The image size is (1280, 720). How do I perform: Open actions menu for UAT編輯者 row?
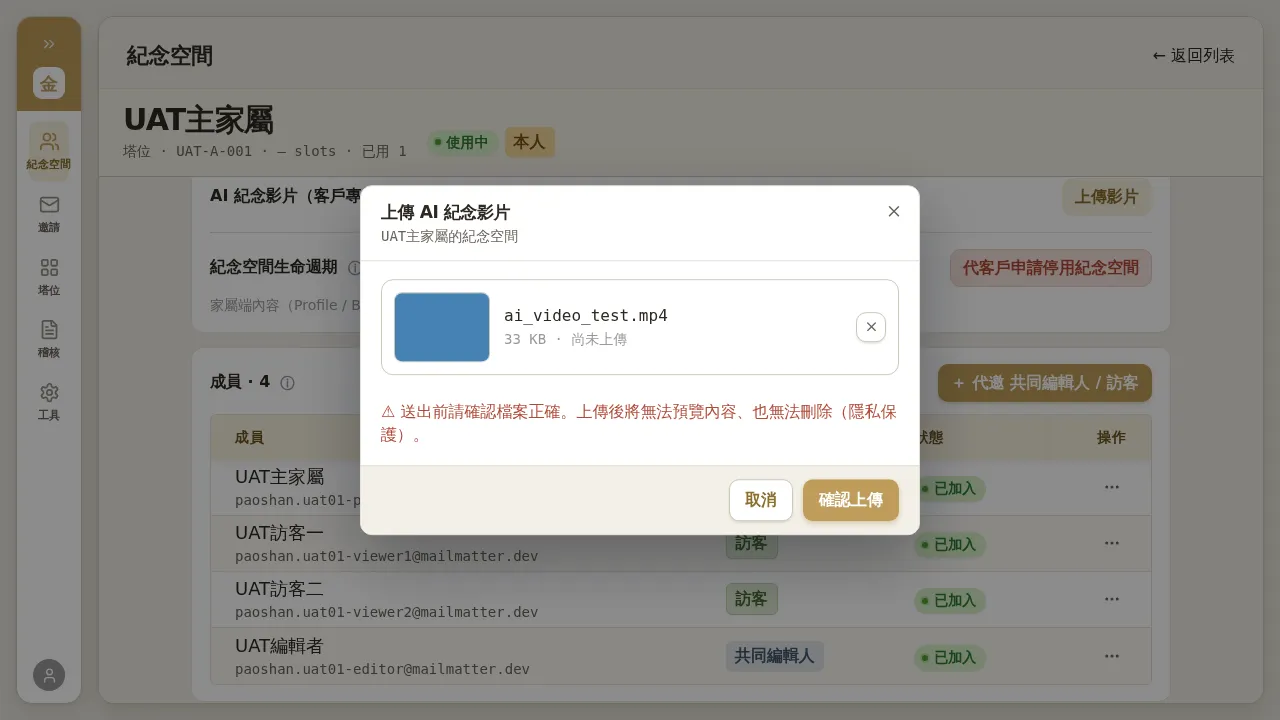pos(1112,656)
